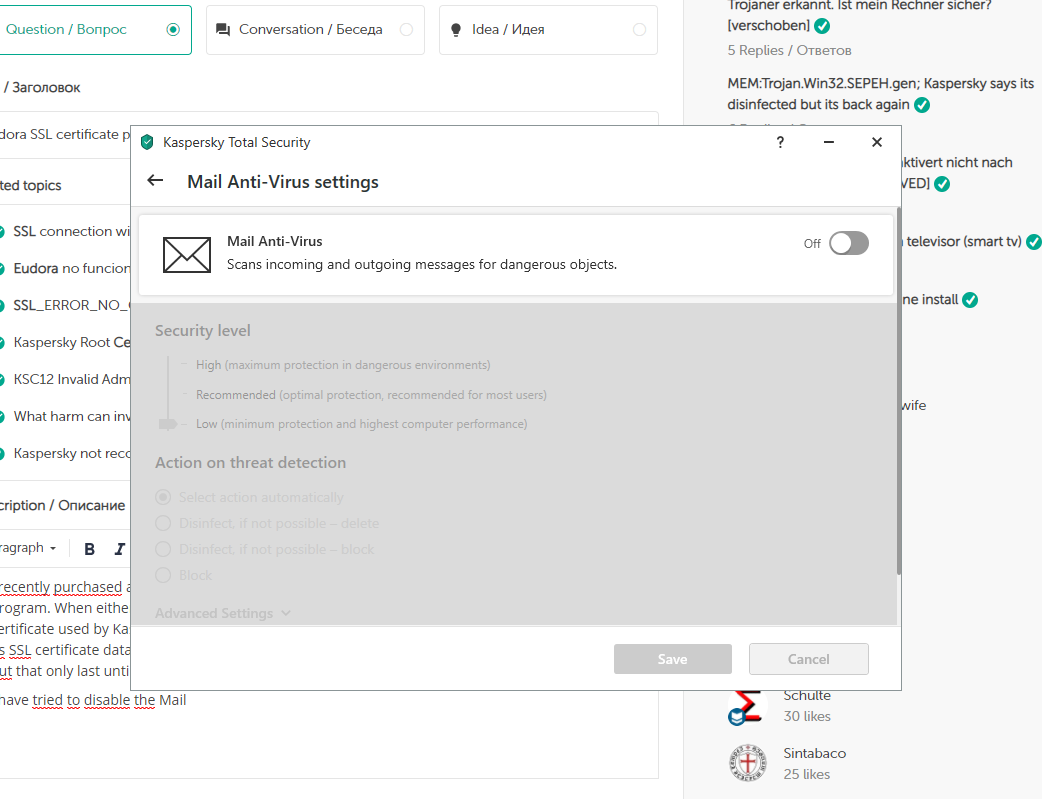Open related topic 'Kaspersky not reco...'
The height and width of the screenshot is (799, 1042).
coord(71,453)
